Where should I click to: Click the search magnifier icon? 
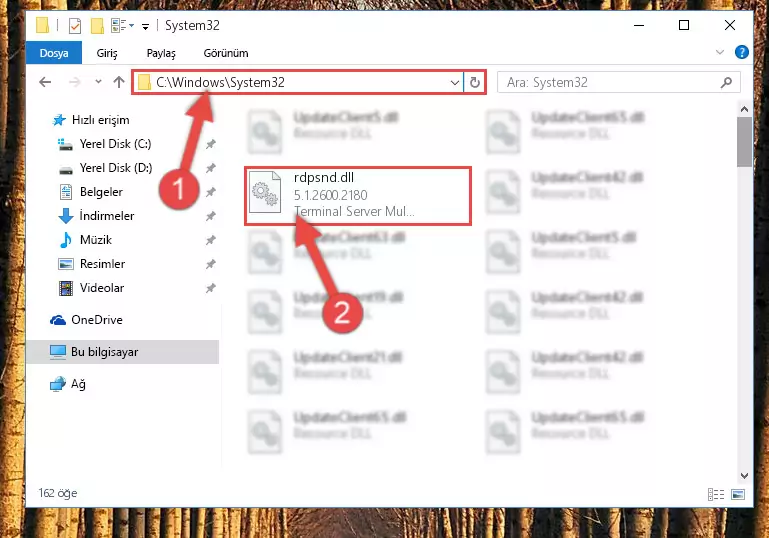click(726, 82)
